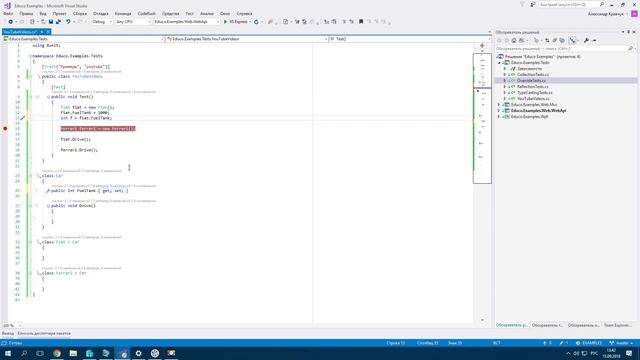Click the EXAMPLES repository name in status bar
This screenshot has height=360, width=640.
pyautogui.click(x=589, y=343)
